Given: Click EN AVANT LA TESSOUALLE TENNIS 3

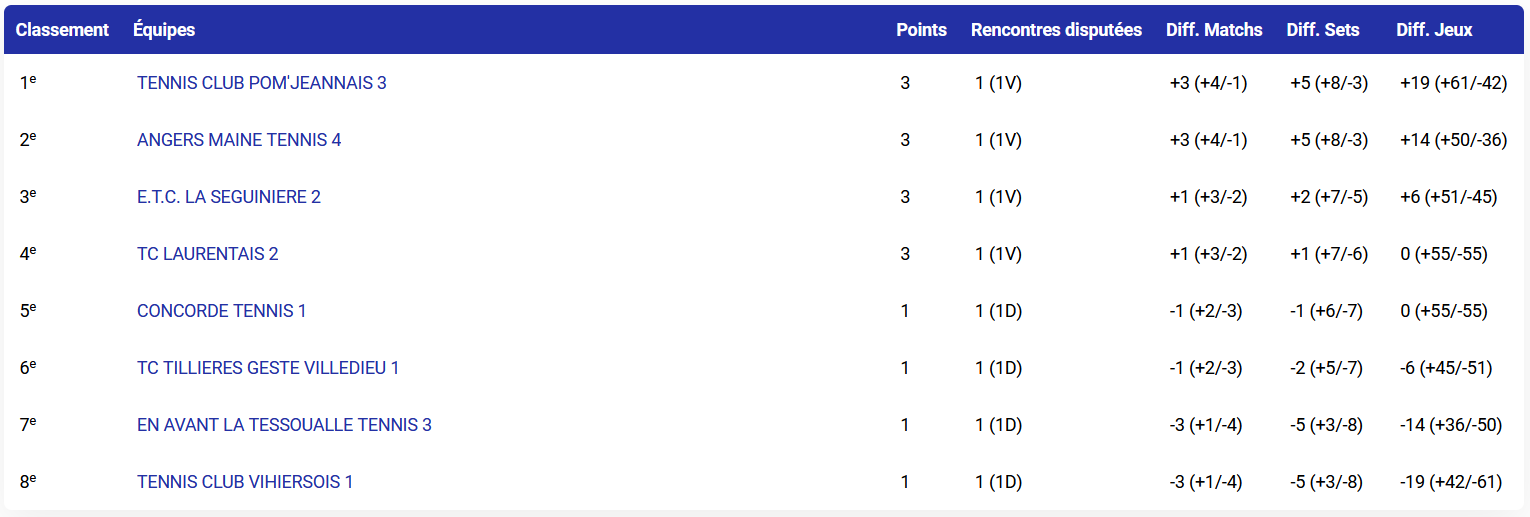Looking at the screenshot, I should (x=284, y=425).
